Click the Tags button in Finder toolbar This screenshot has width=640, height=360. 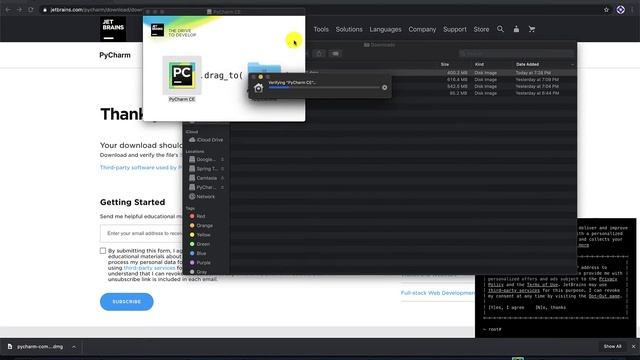[x=335, y=53]
